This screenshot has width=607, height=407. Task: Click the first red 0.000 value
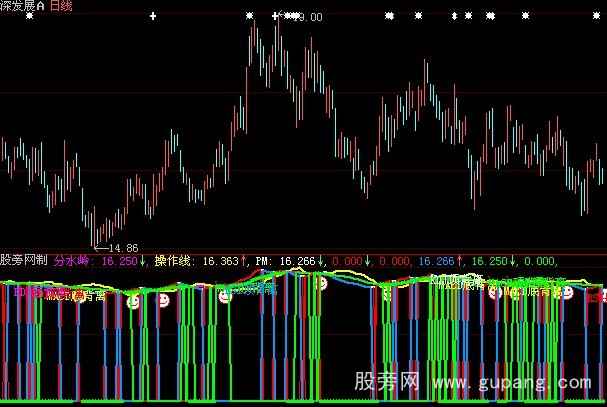pyautogui.click(x=347, y=261)
